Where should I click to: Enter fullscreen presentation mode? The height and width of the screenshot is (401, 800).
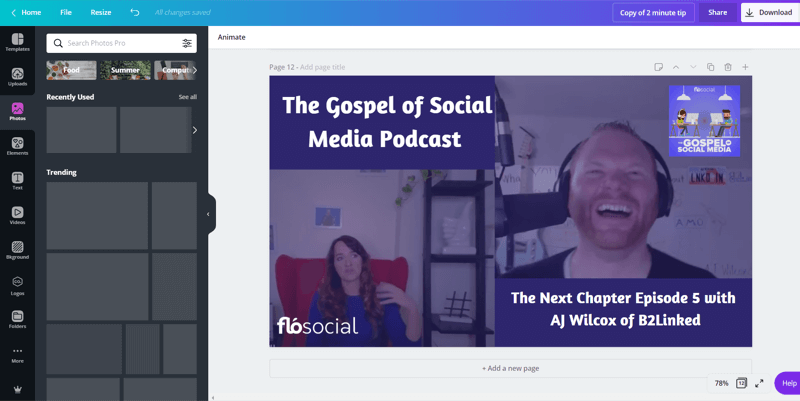tap(759, 383)
